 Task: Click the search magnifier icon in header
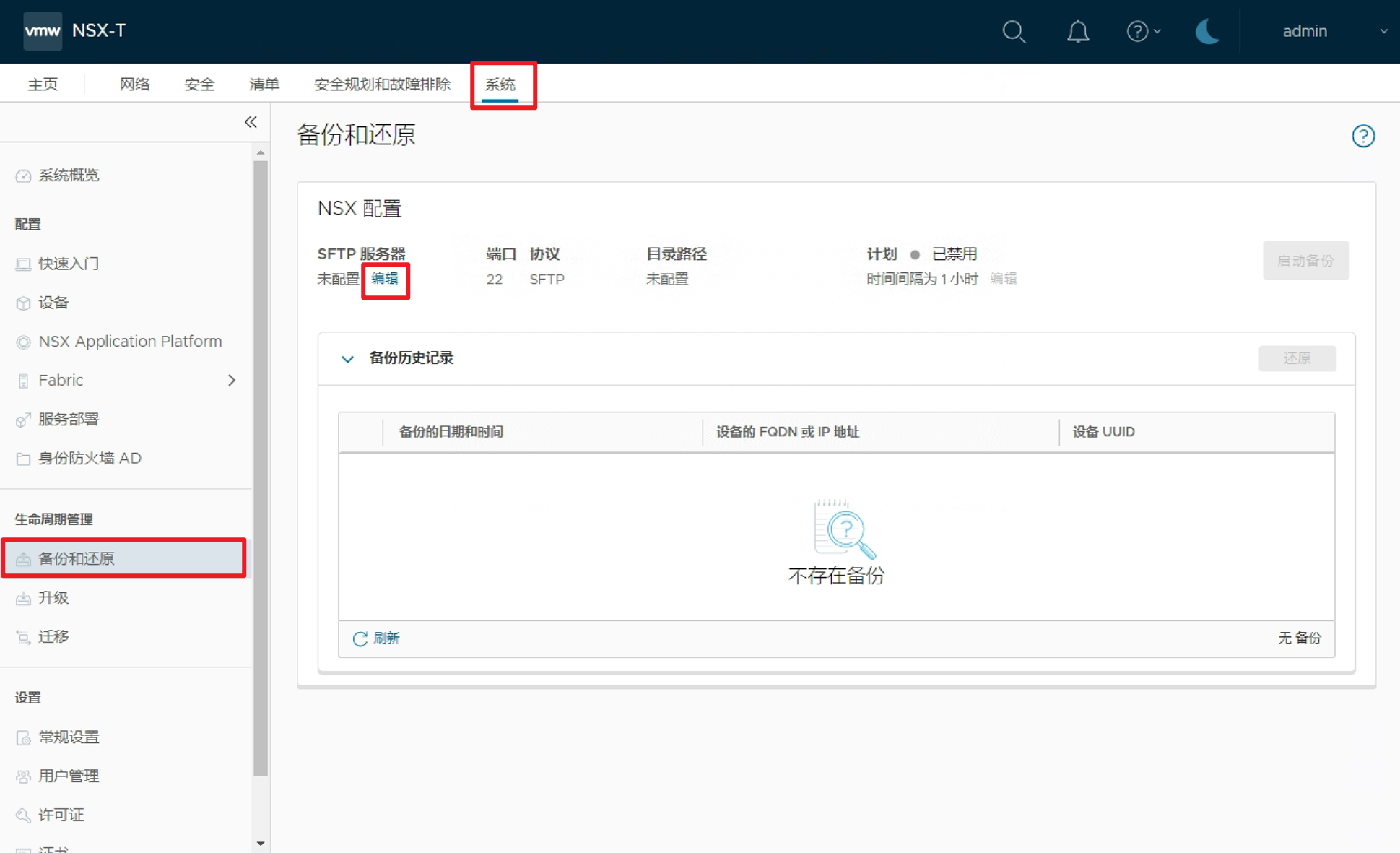[x=1014, y=32]
